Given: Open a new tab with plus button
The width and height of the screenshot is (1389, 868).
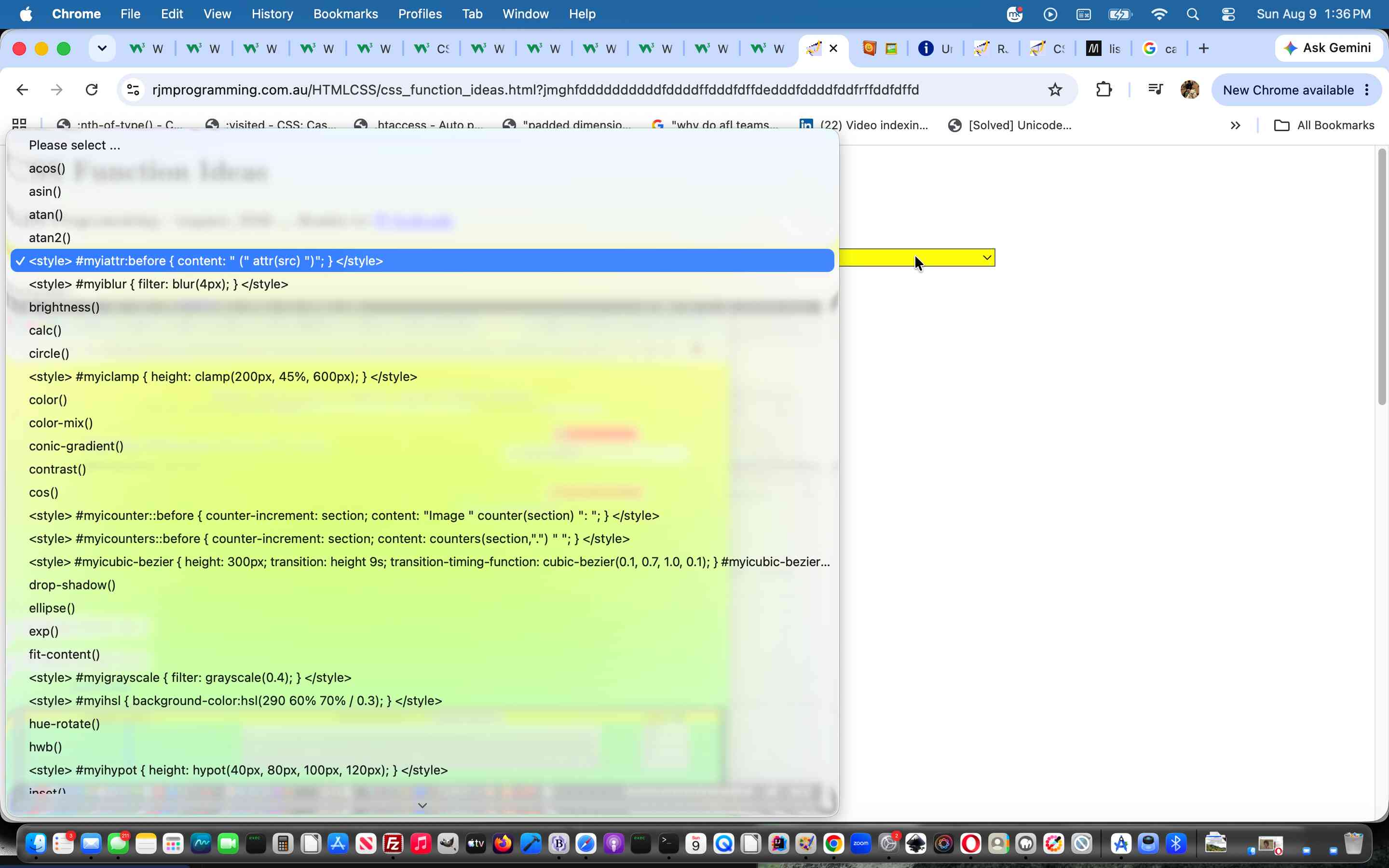Looking at the screenshot, I should click(x=1204, y=49).
